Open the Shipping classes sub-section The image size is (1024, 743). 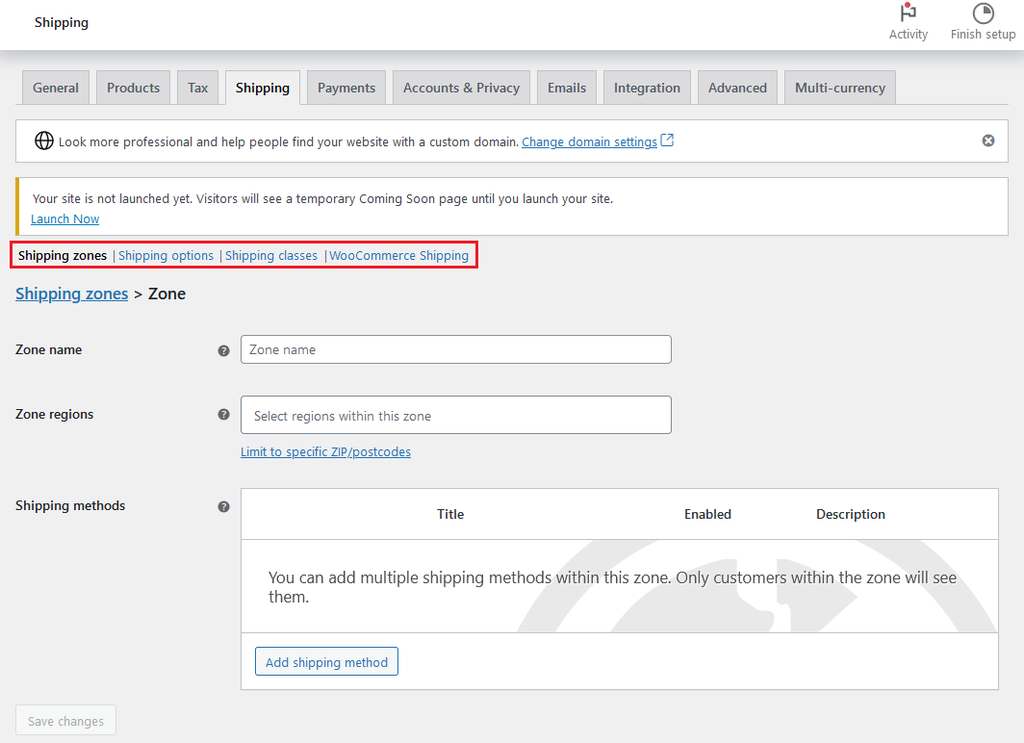(271, 256)
